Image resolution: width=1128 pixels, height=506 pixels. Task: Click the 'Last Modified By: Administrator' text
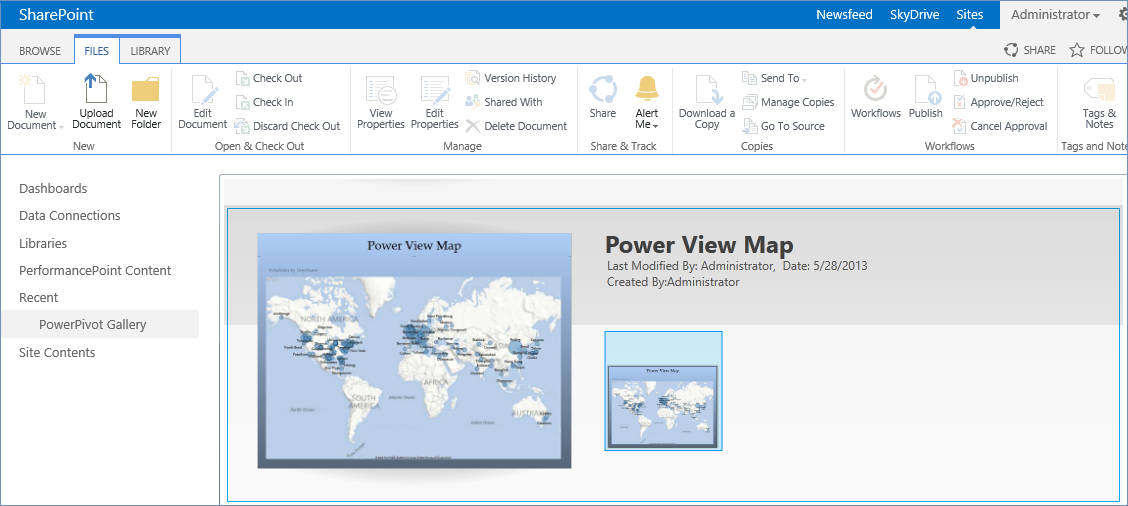tap(691, 266)
